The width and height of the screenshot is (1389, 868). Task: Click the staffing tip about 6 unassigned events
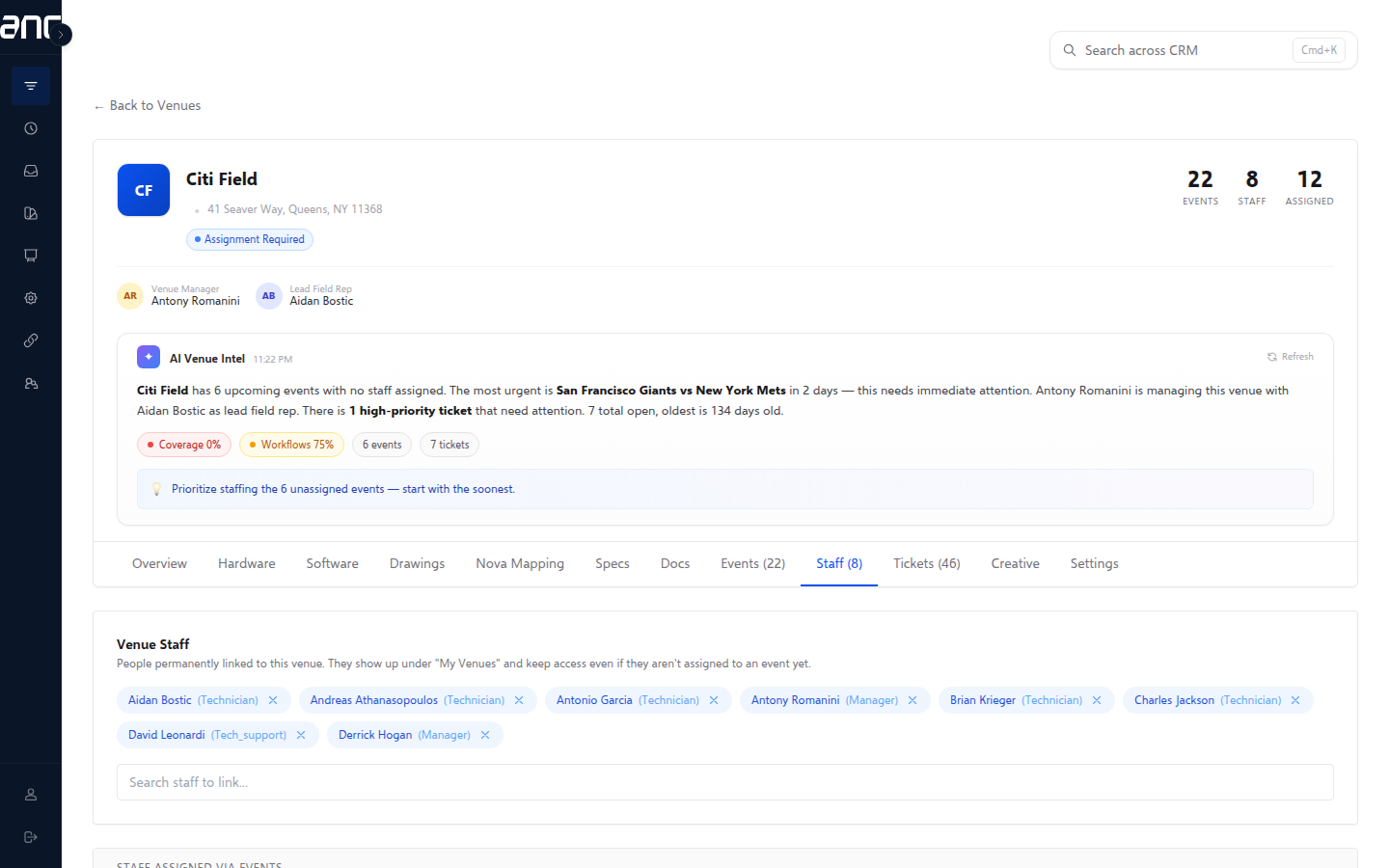click(x=343, y=489)
